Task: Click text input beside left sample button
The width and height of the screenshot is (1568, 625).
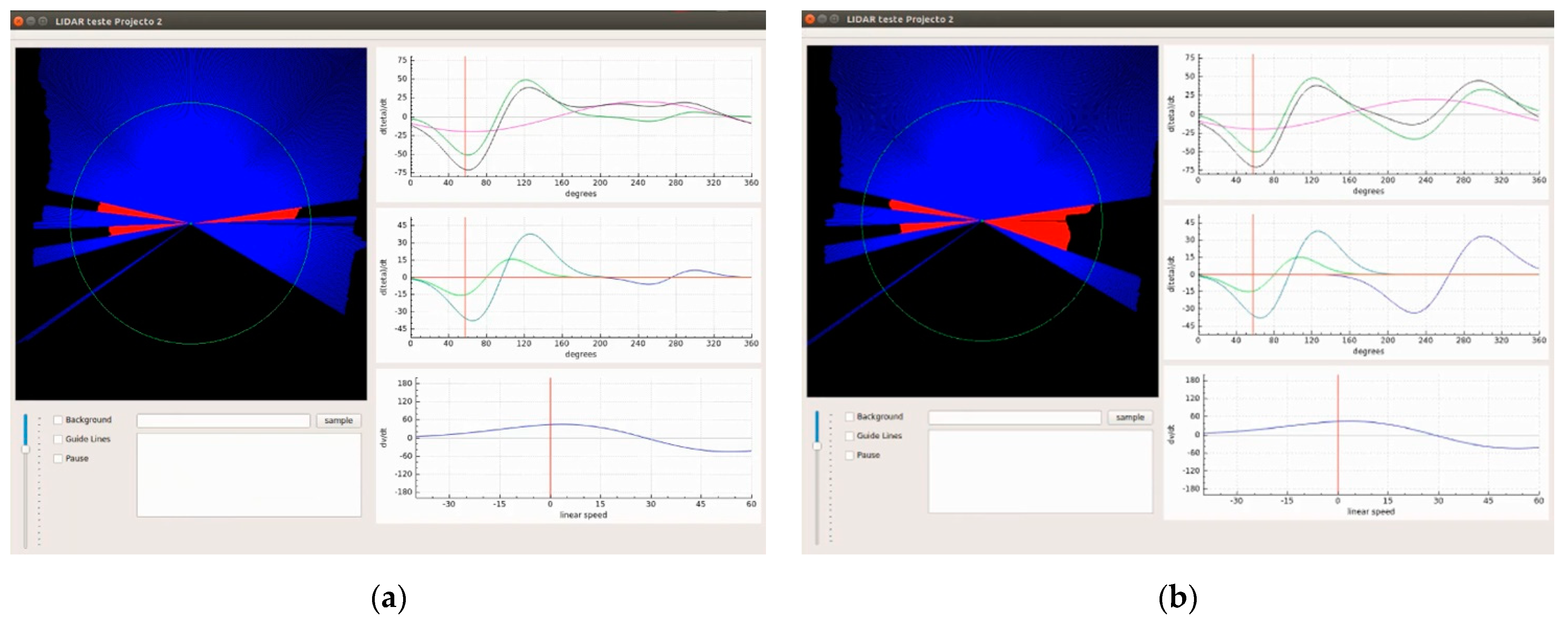Action: click(x=223, y=421)
